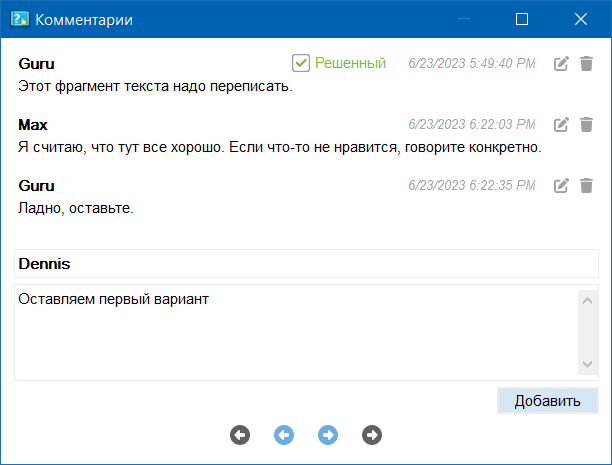Open window system menu via title icon
612x465 pixels.
tap(19, 19)
